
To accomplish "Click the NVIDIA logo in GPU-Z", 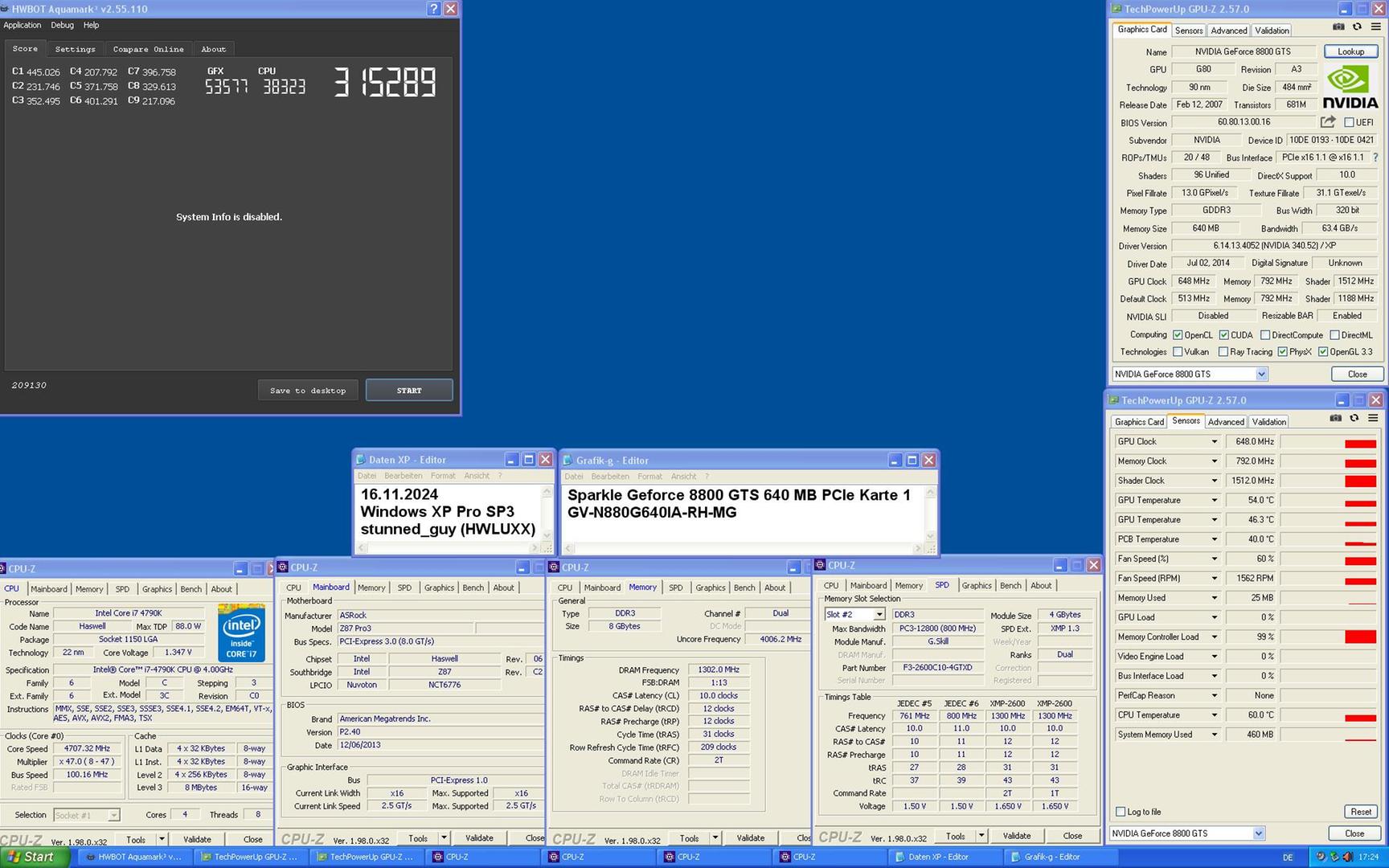I will click(1350, 87).
